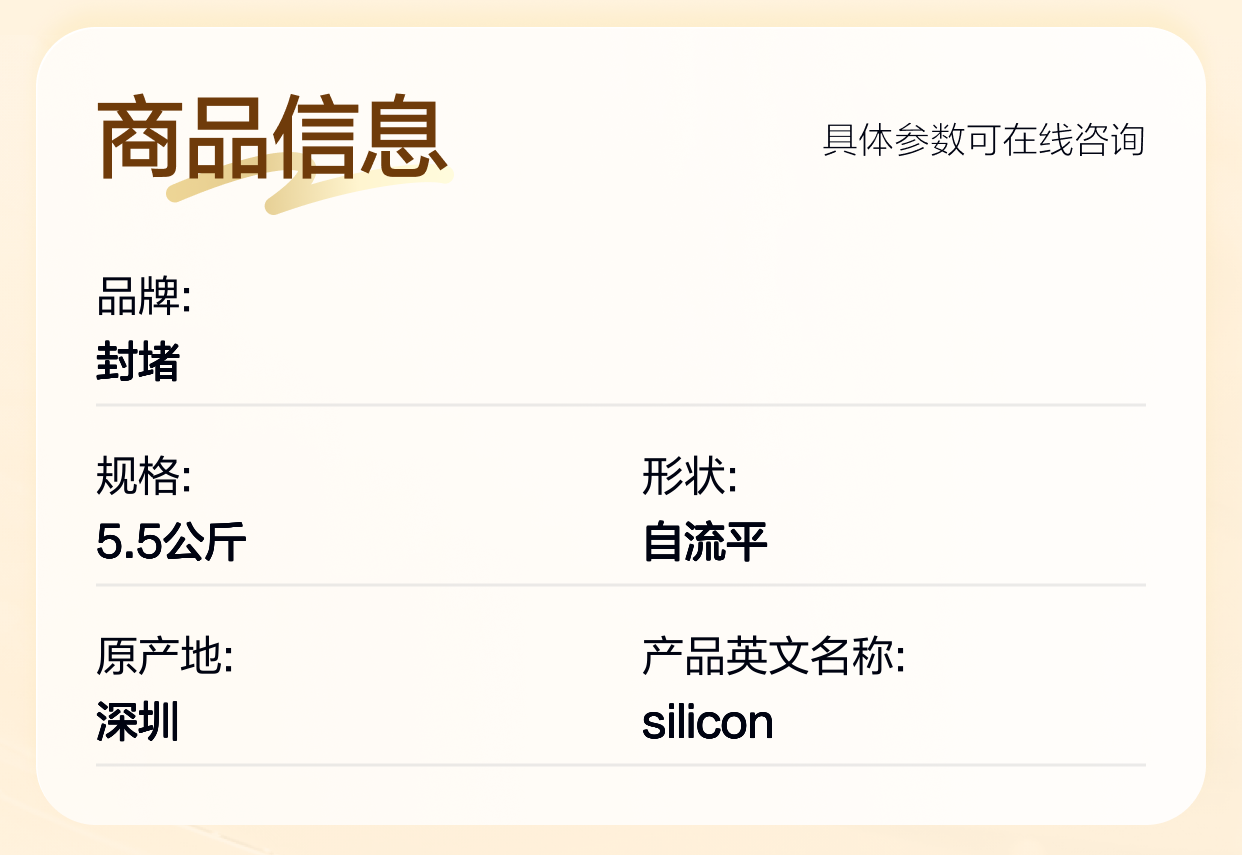This screenshot has height=855, width=1242.
Task: Select the brand value 封堵
Action: [138, 362]
